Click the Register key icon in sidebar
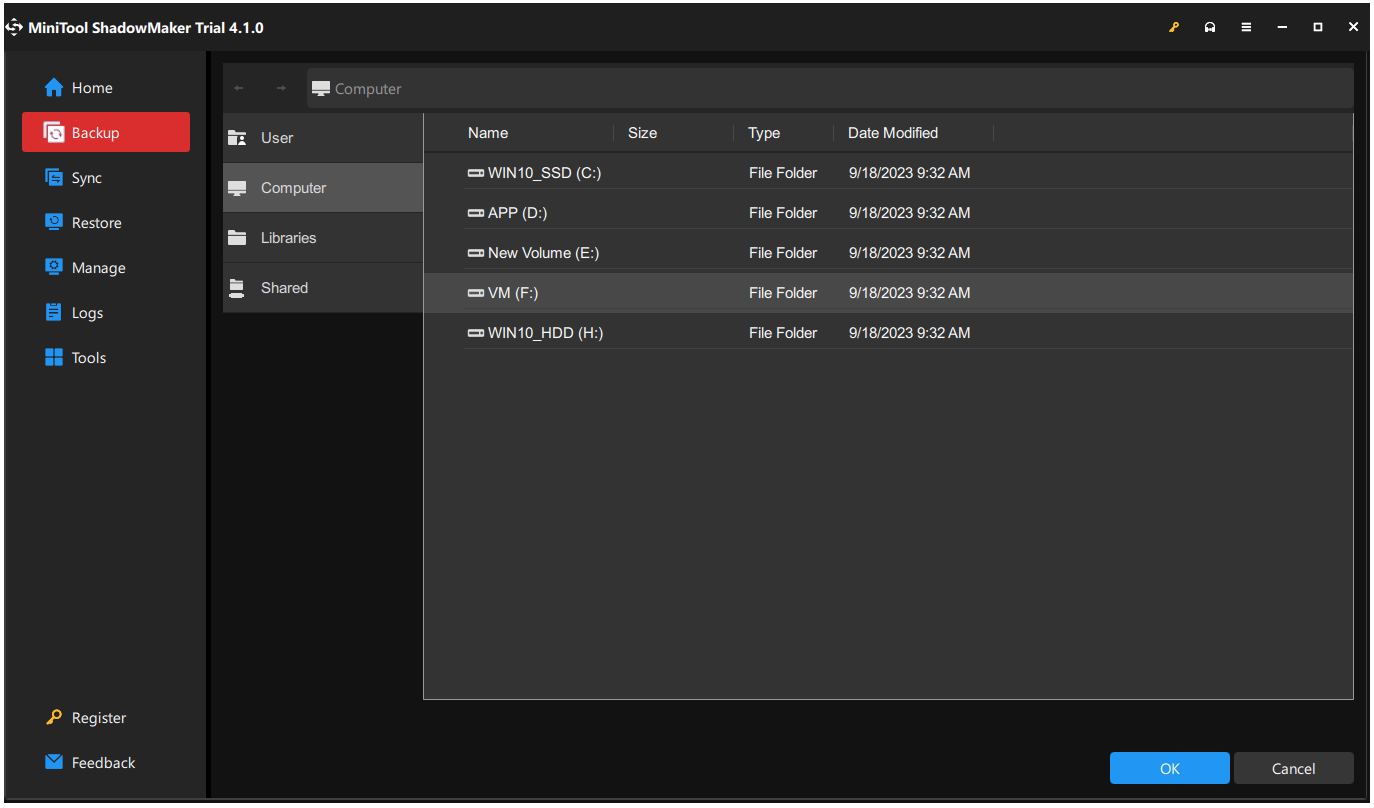 point(54,718)
